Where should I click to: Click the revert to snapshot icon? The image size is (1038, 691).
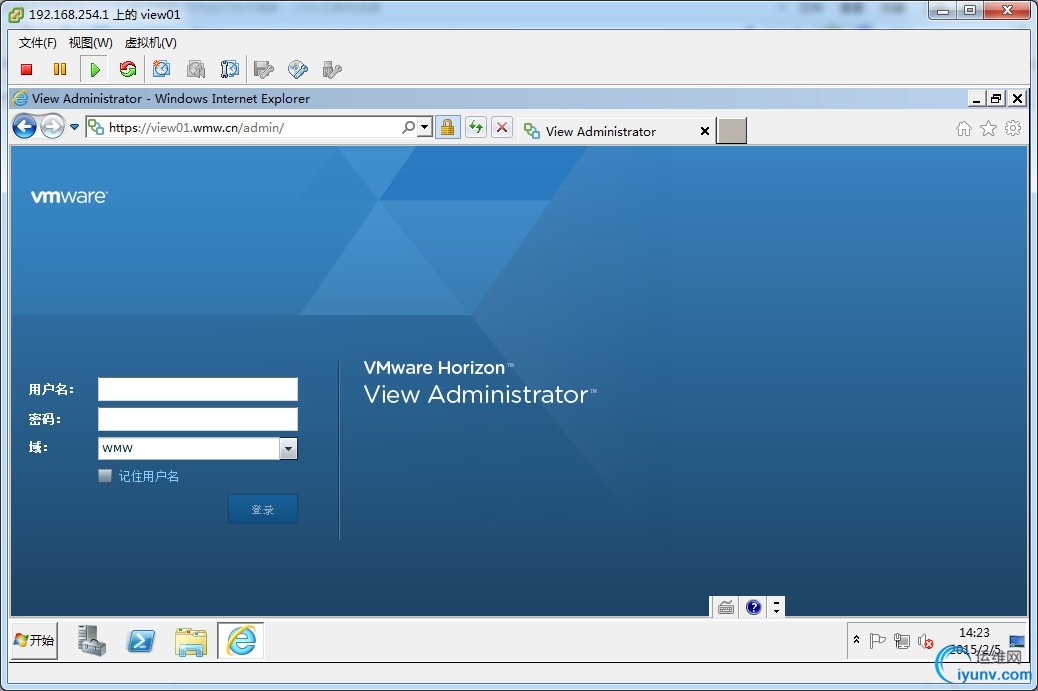tap(196, 69)
